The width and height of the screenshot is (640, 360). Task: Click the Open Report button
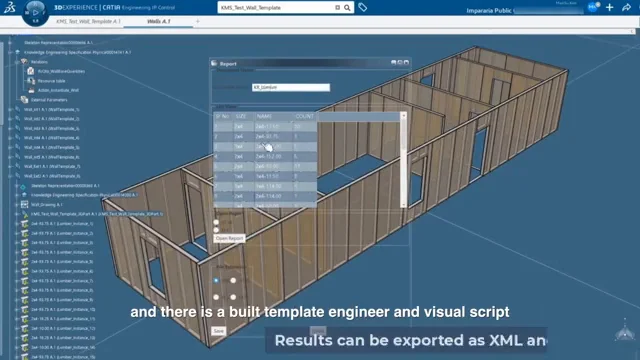(229, 238)
